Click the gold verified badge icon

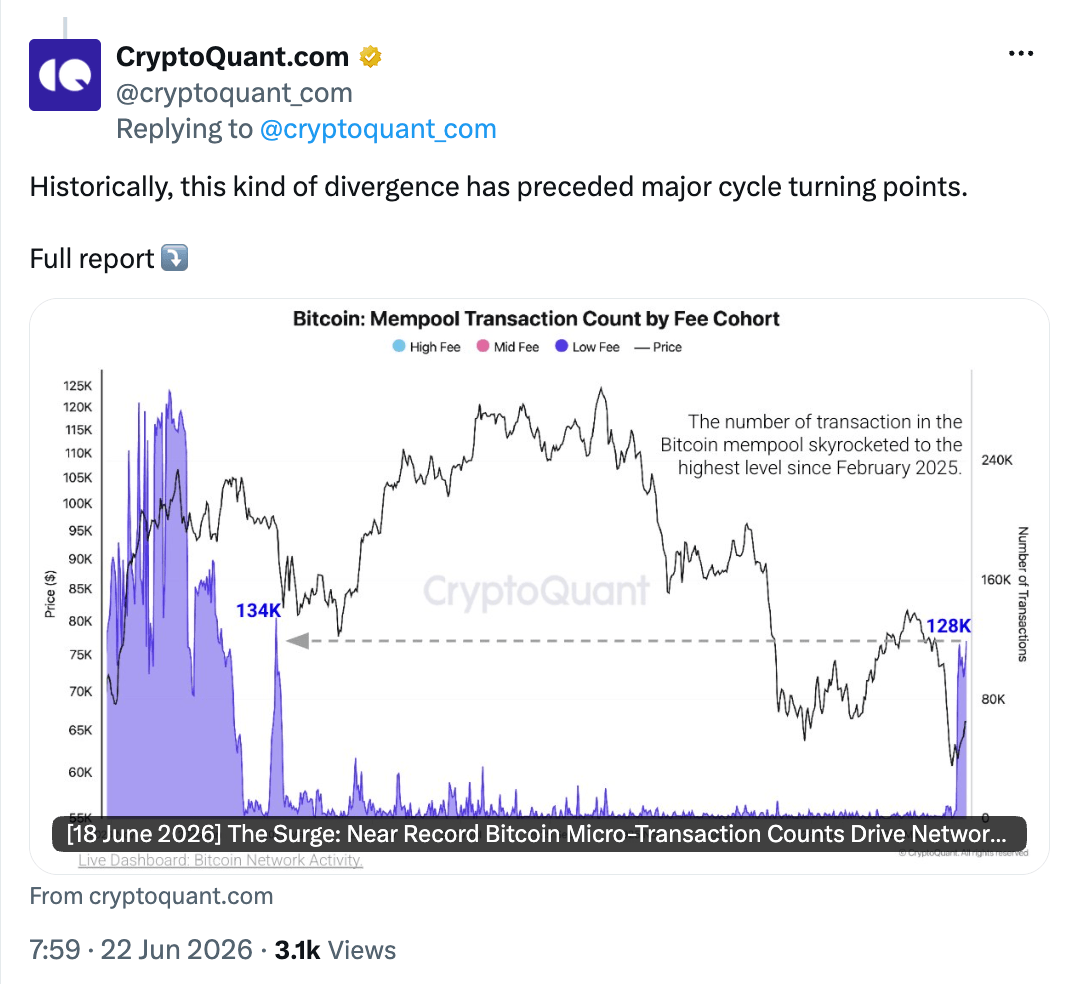click(x=371, y=57)
